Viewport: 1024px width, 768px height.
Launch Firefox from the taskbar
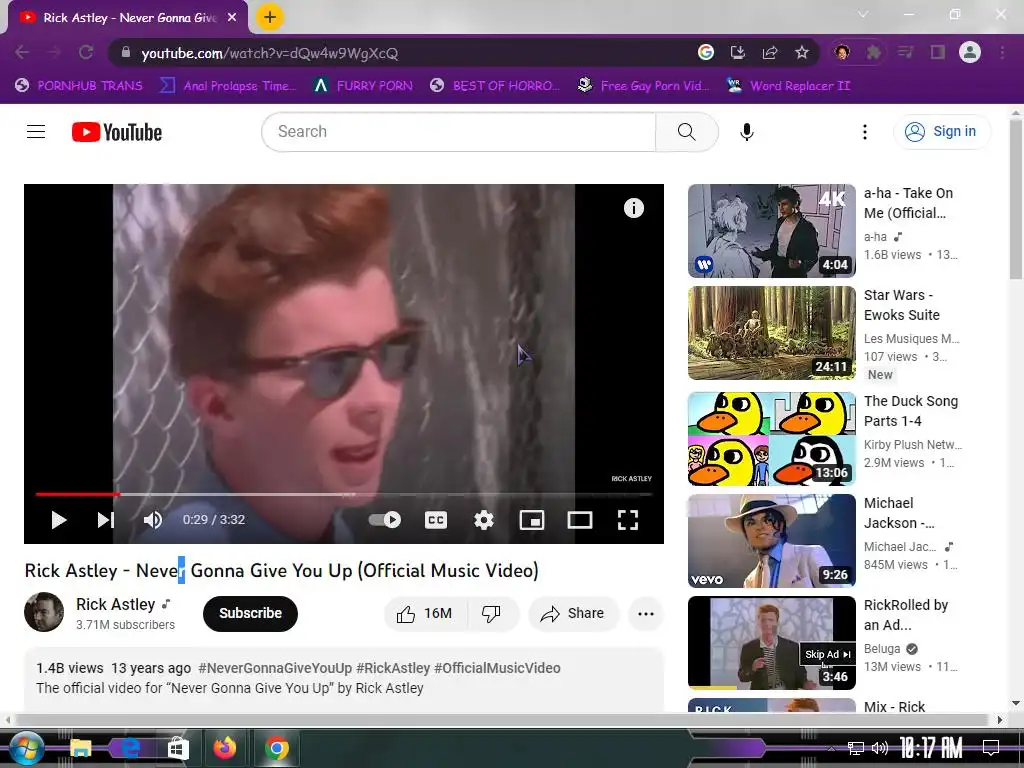pyautogui.click(x=225, y=748)
